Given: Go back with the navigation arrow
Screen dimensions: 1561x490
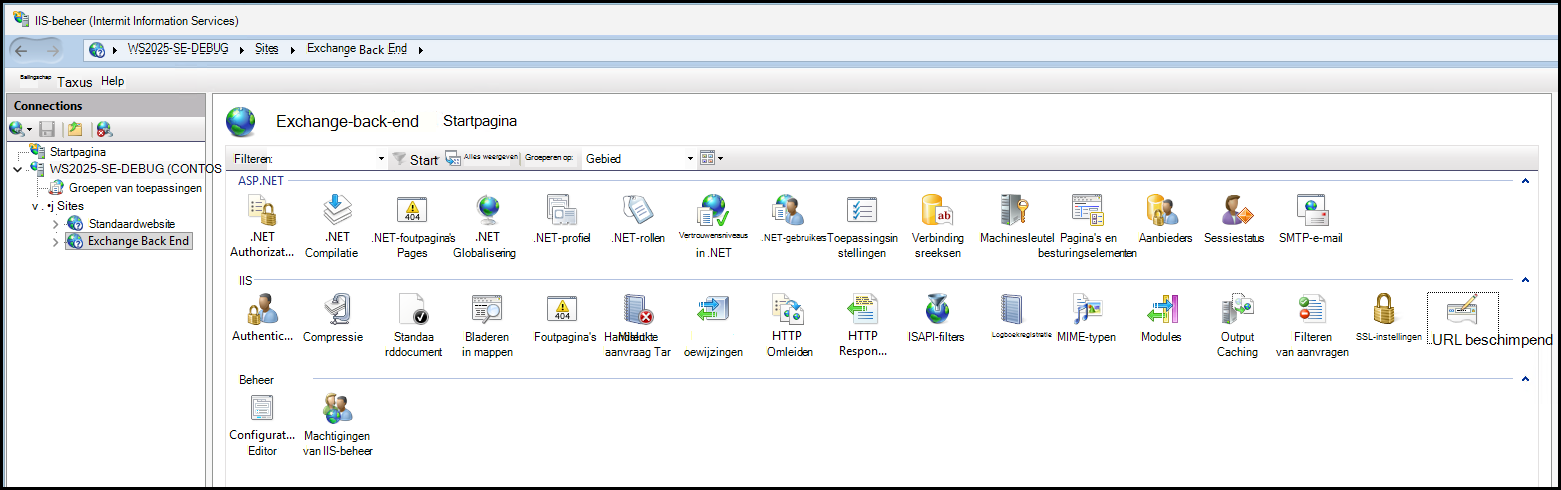Looking at the screenshot, I should pyautogui.click(x=21, y=49).
